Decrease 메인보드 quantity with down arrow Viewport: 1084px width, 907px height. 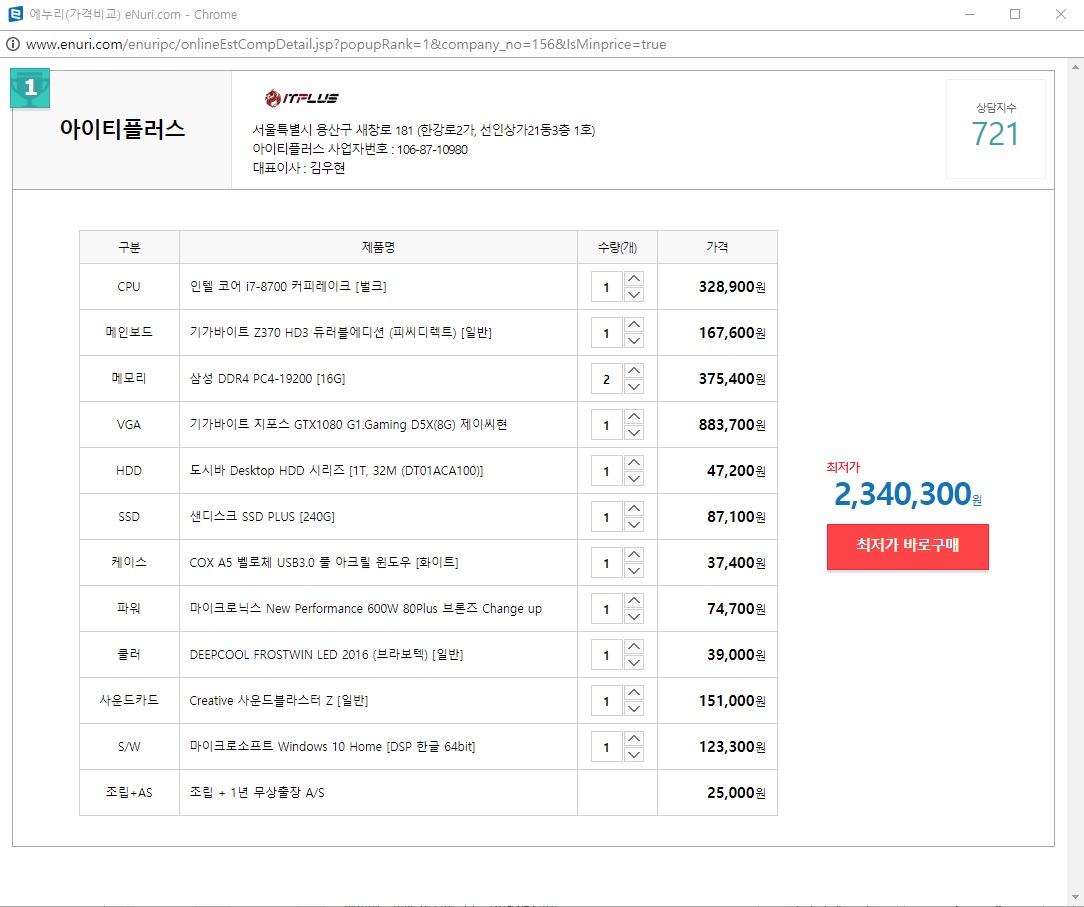coord(634,340)
